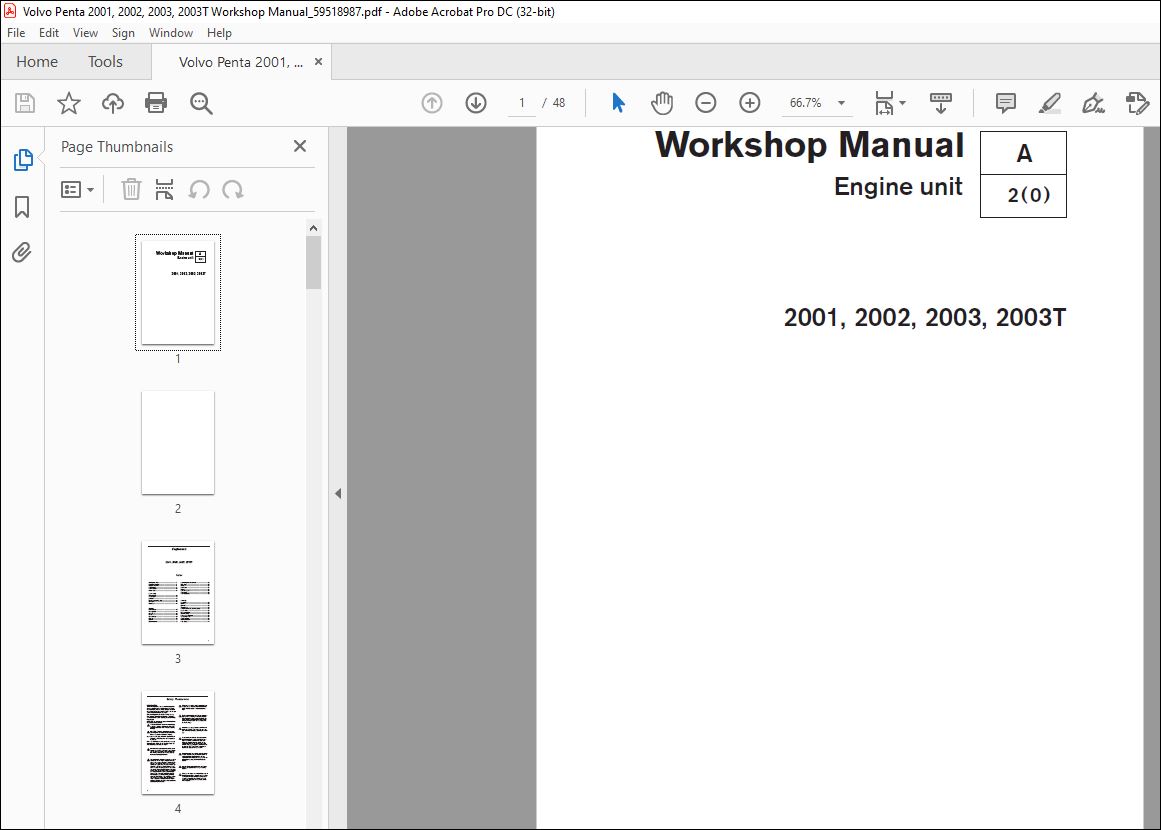The height and width of the screenshot is (830, 1161).
Task: Select the Highlight text pen tool
Action: pyautogui.click(x=1050, y=103)
